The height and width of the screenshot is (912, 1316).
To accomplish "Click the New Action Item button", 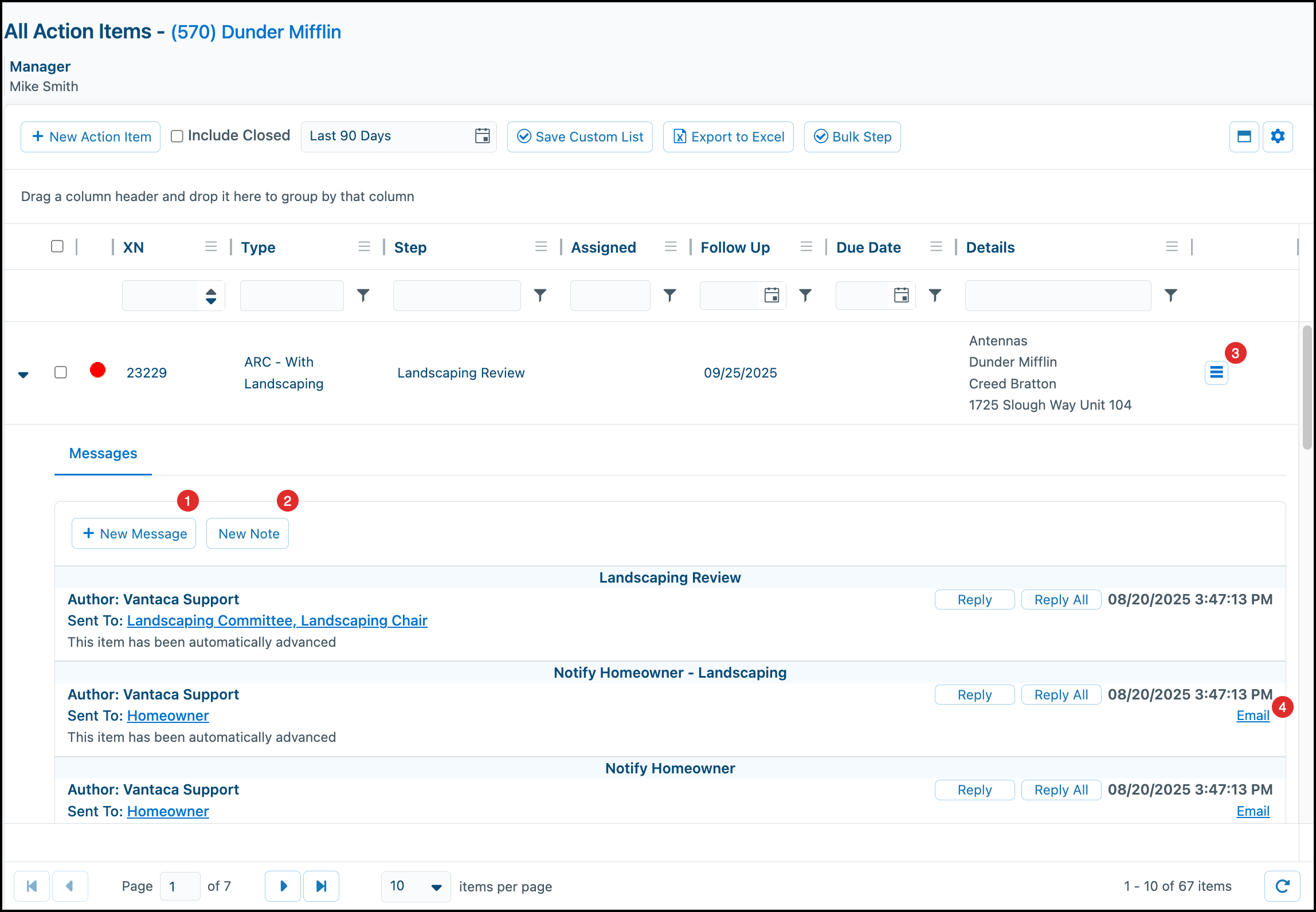I will coord(91,137).
